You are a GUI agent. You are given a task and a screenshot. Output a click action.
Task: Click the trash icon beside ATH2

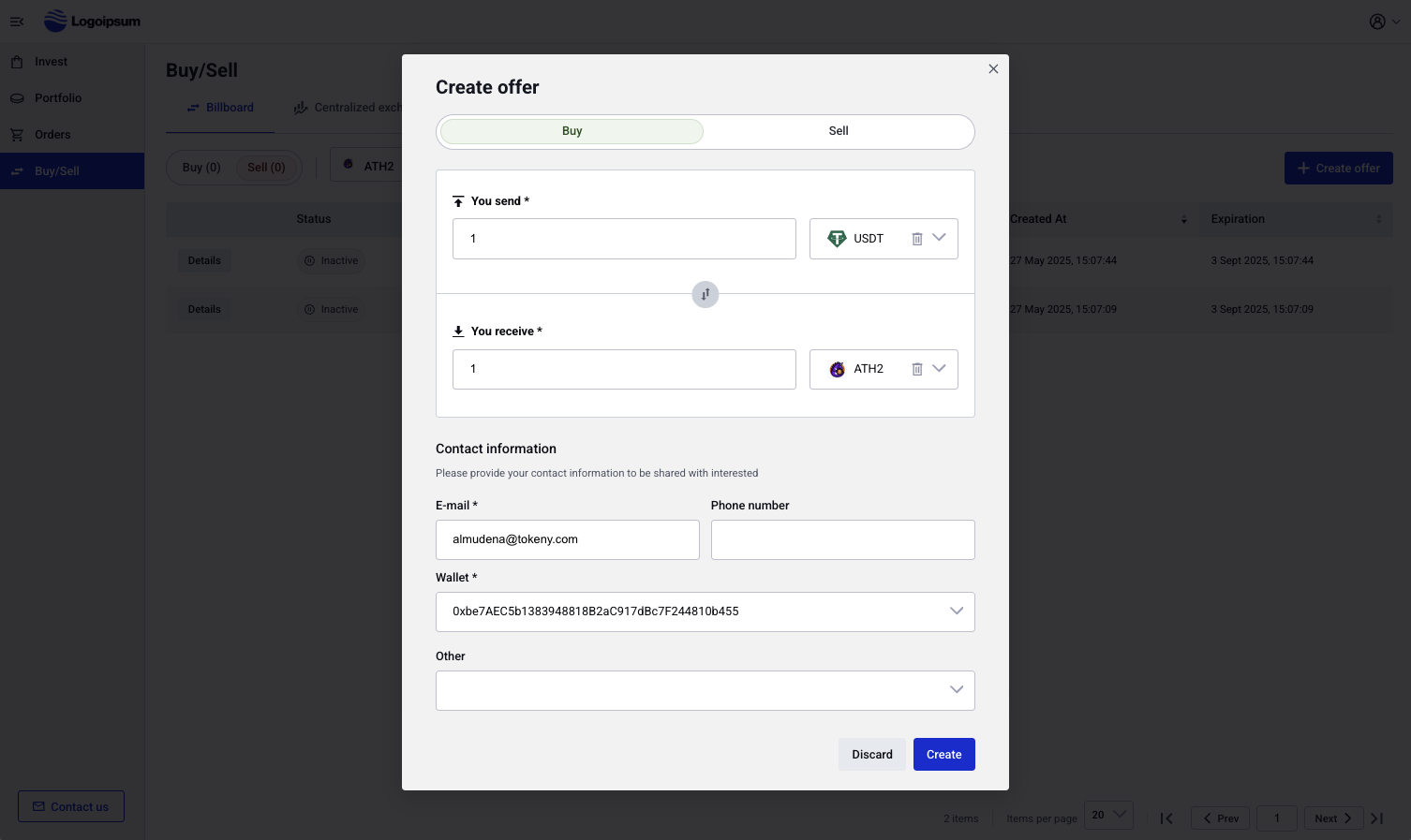(x=917, y=369)
